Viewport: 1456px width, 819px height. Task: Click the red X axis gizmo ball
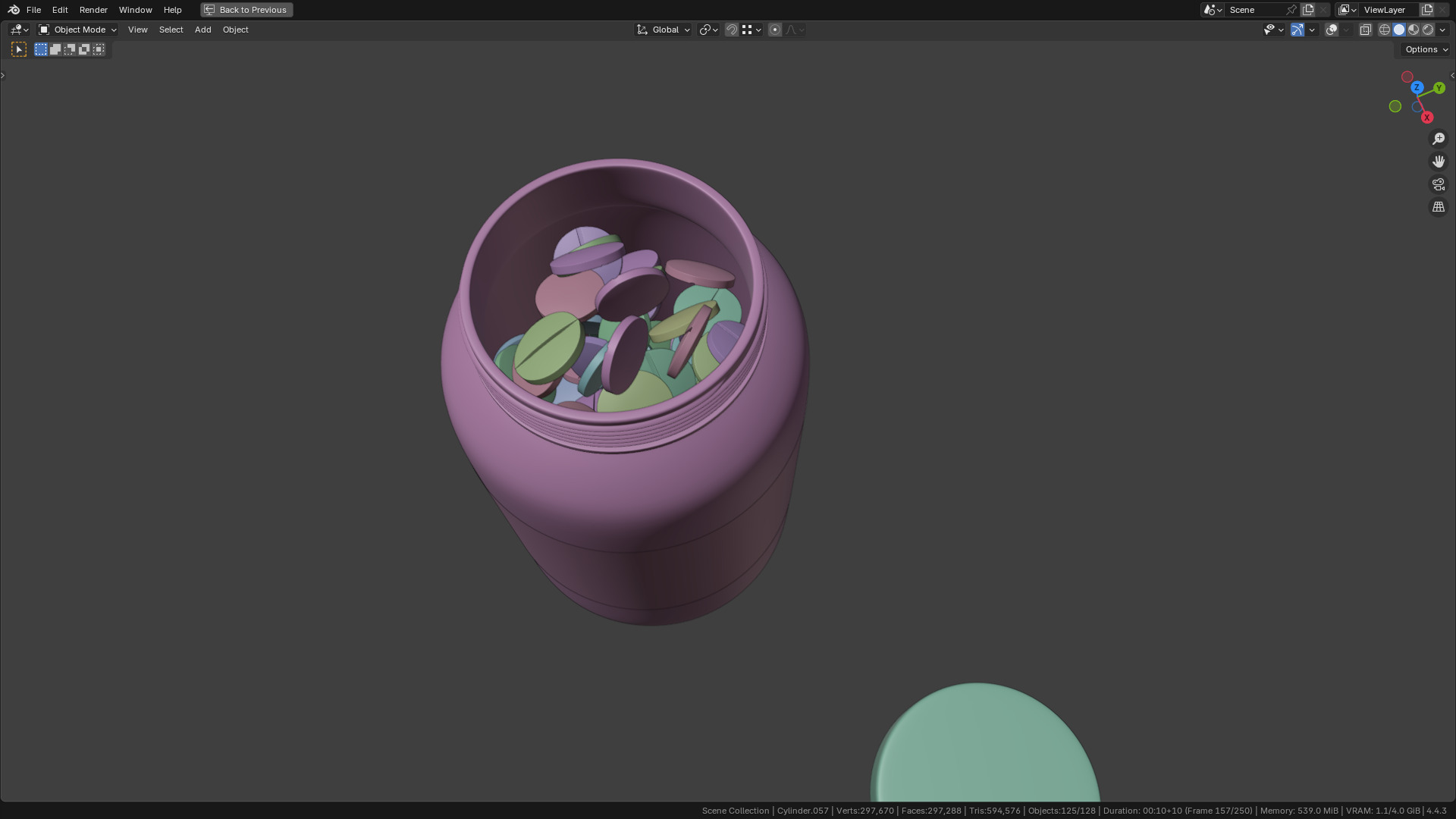coord(1427,118)
